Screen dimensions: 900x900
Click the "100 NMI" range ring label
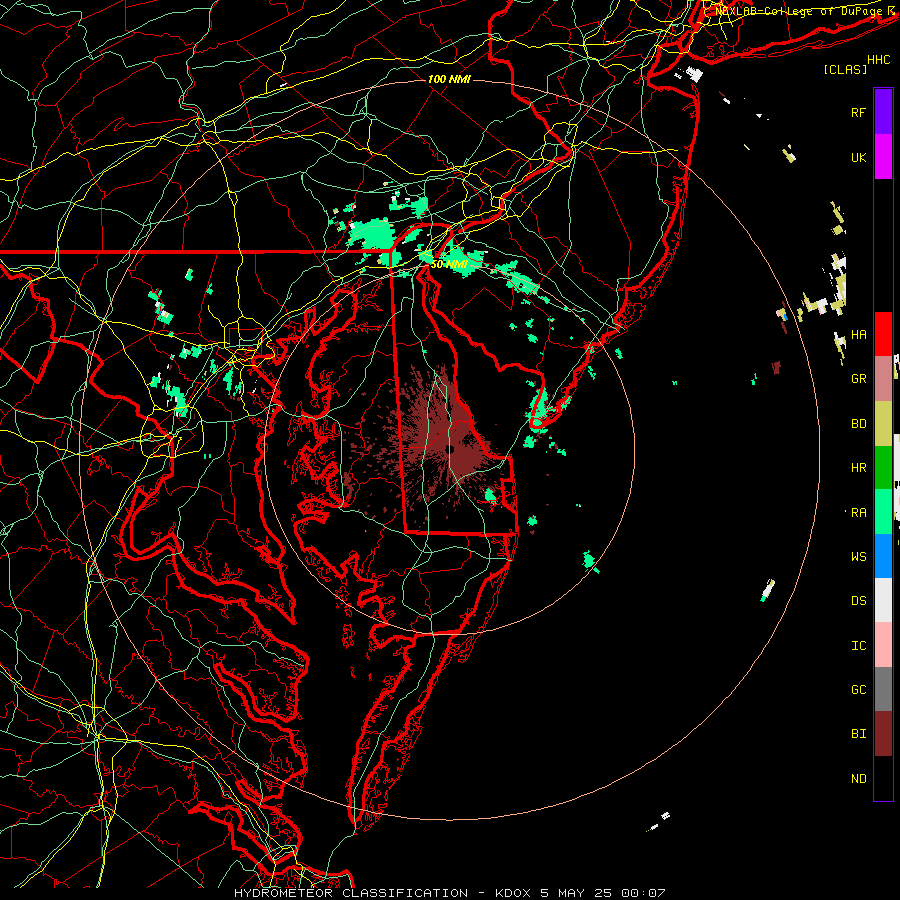click(x=449, y=79)
